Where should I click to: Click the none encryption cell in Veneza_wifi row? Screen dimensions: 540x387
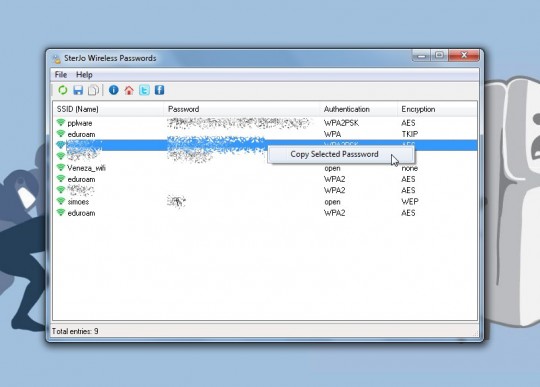pos(409,168)
